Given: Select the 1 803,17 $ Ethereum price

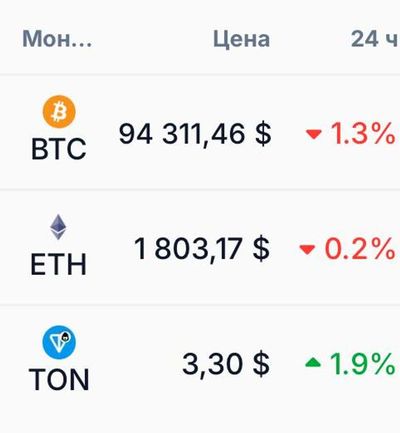Looking at the screenshot, I should pos(202,249).
